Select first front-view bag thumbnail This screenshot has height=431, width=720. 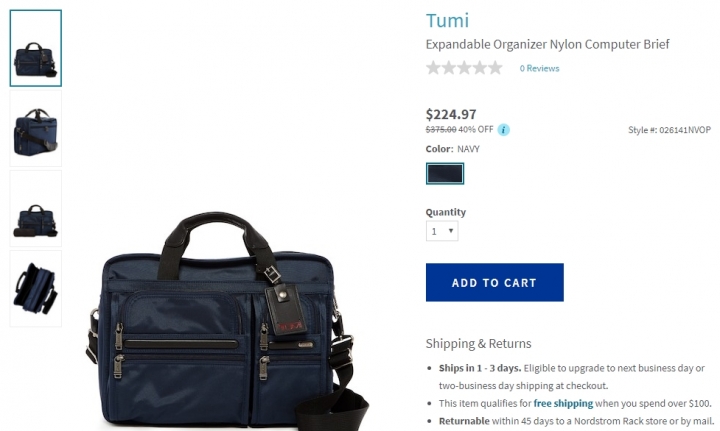pos(35,48)
